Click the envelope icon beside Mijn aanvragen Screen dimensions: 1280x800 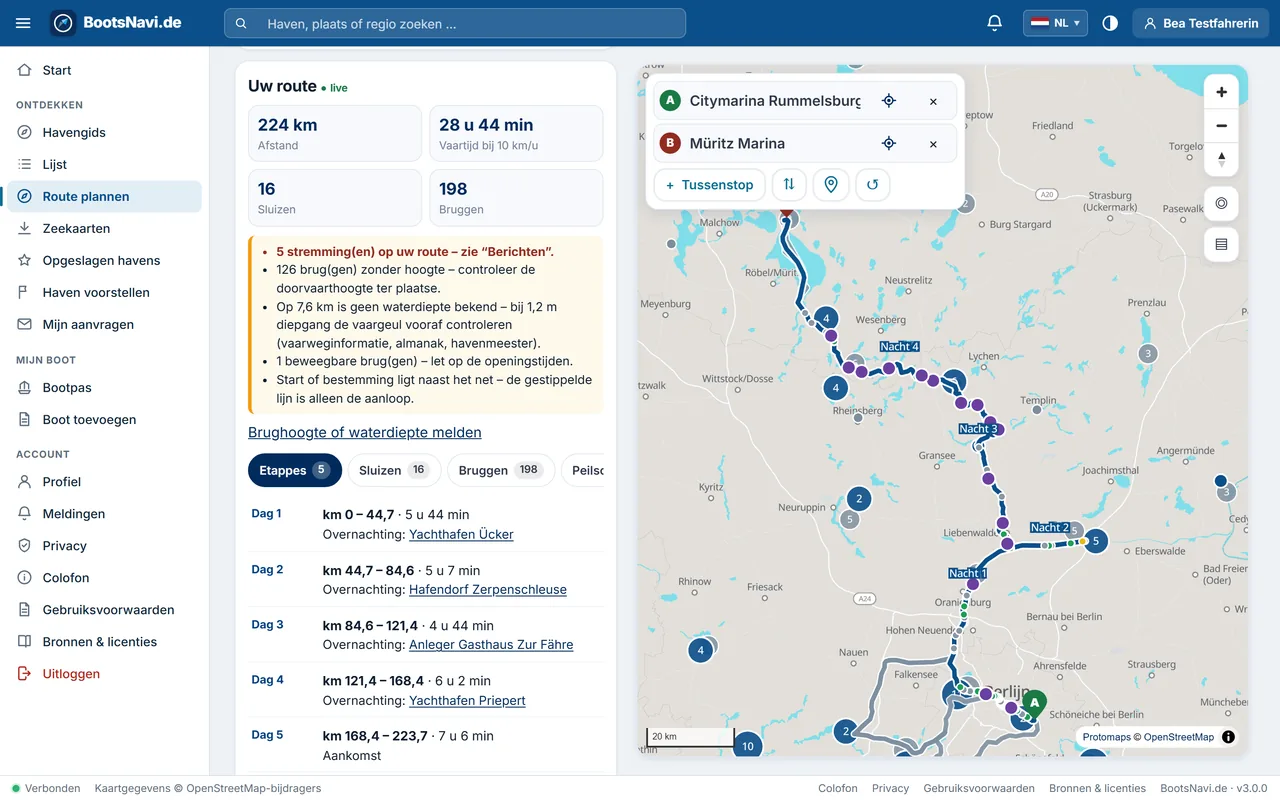coord(25,324)
